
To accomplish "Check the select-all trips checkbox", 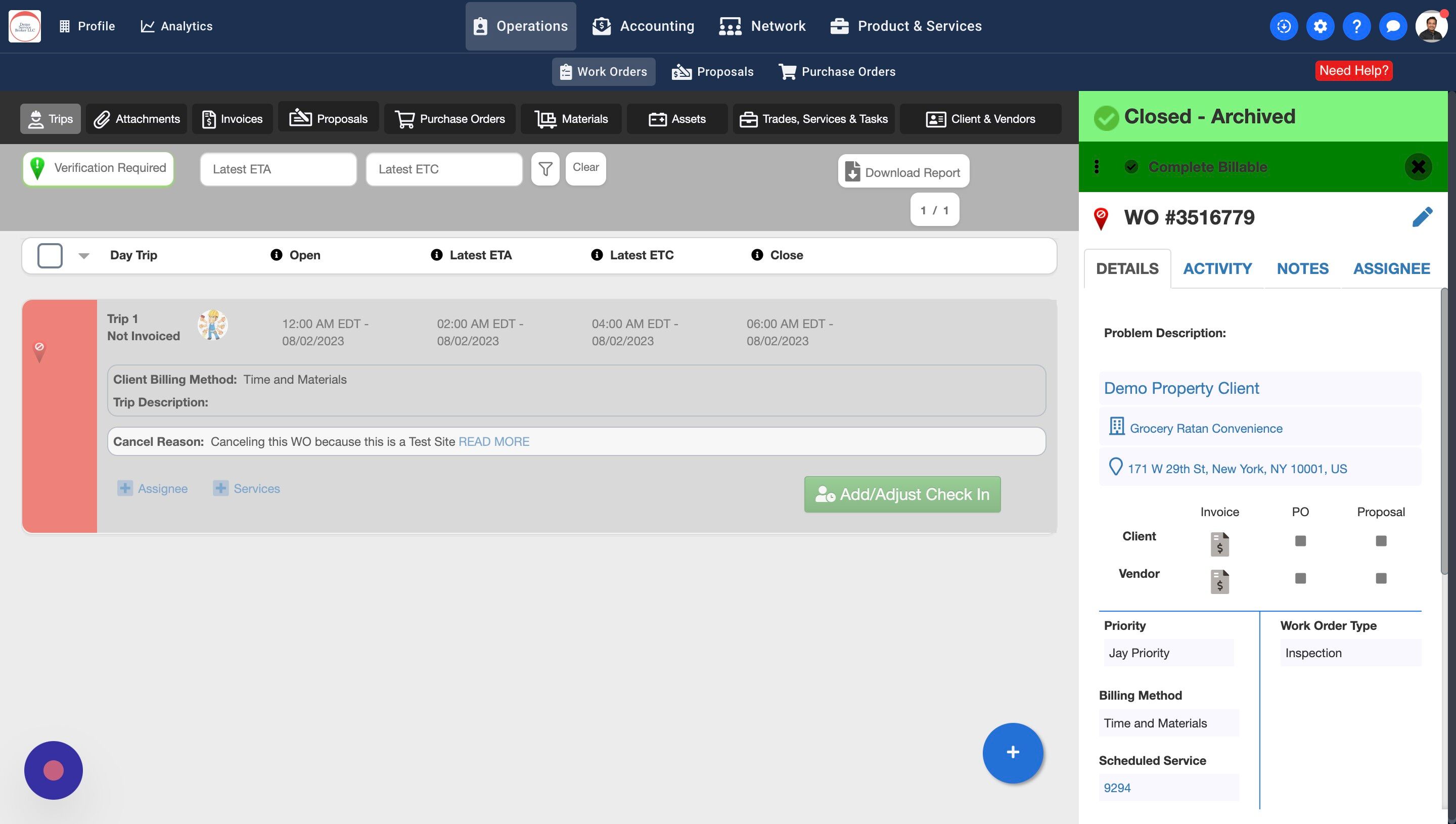I will click(x=50, y=255).
